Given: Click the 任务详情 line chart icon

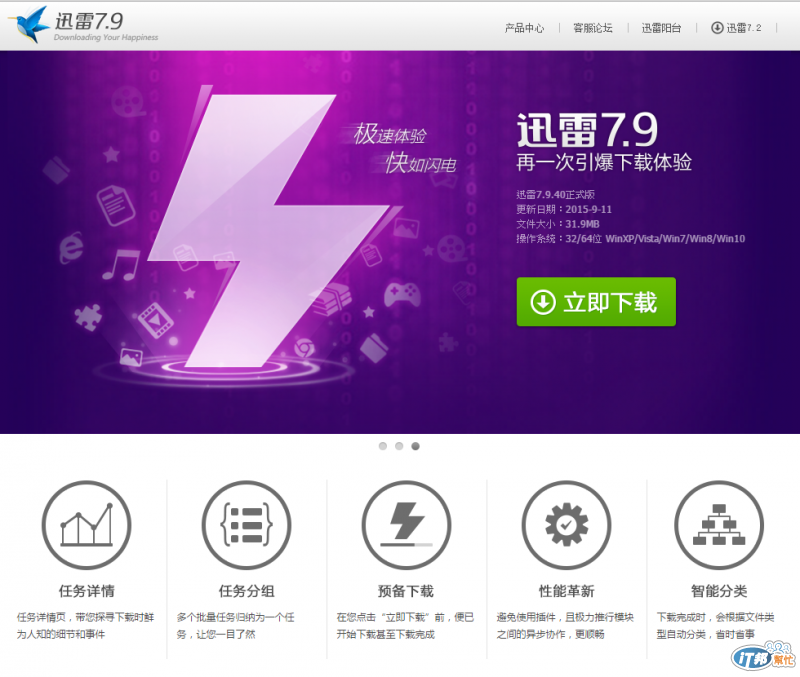Looking at the screenshot, I should [x=86, y=525].
